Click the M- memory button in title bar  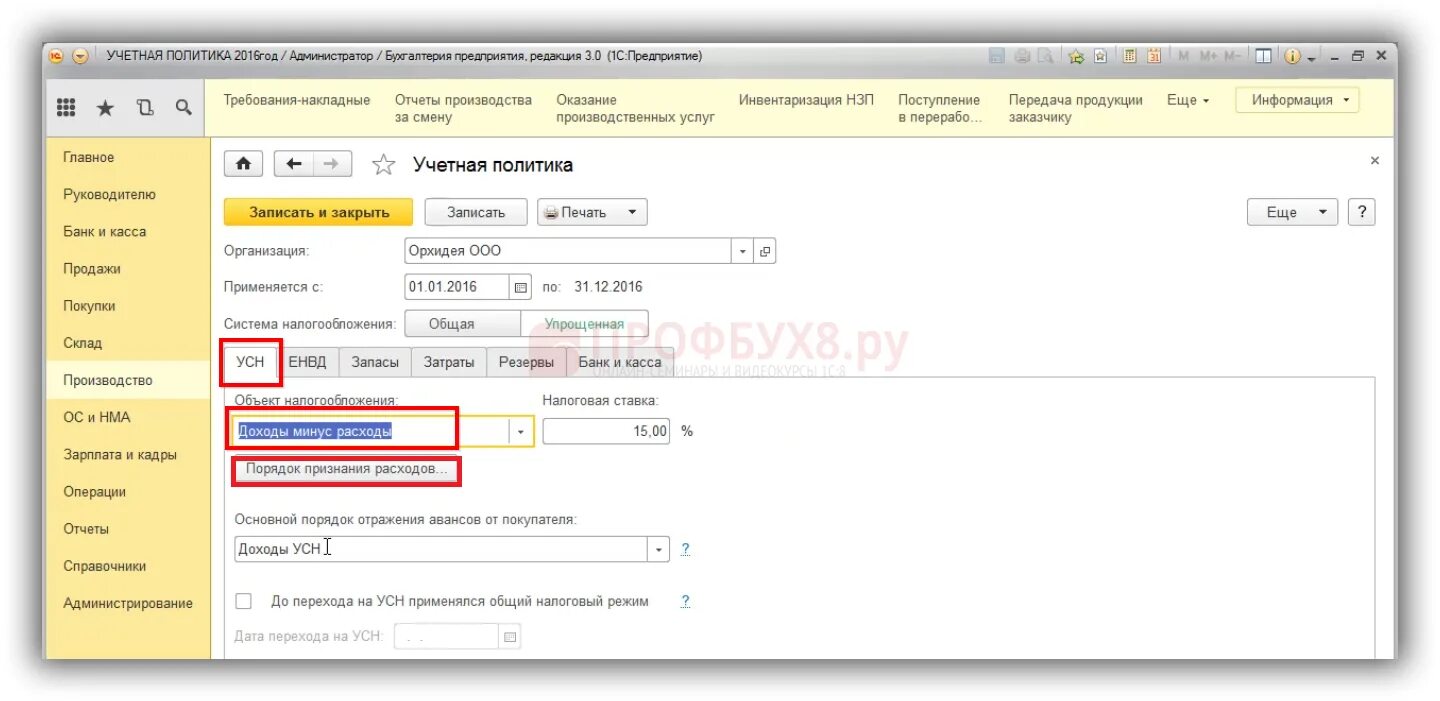(x=1232, y=56)
